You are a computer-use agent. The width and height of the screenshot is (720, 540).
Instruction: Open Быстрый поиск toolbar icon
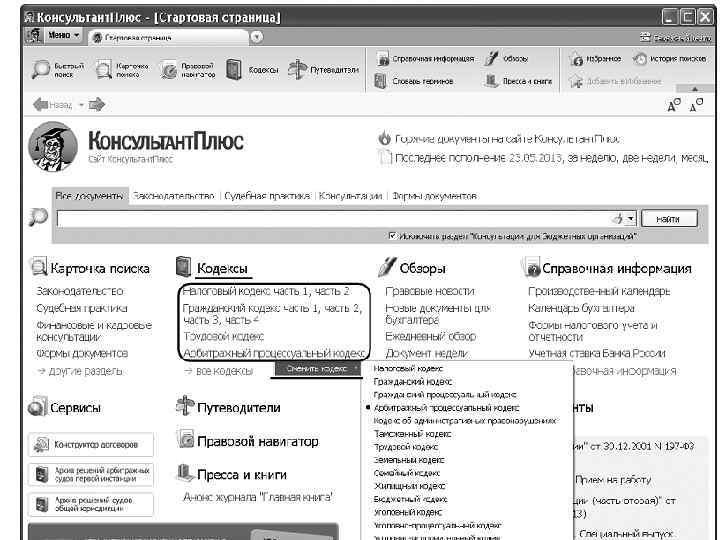pos(41,69)
